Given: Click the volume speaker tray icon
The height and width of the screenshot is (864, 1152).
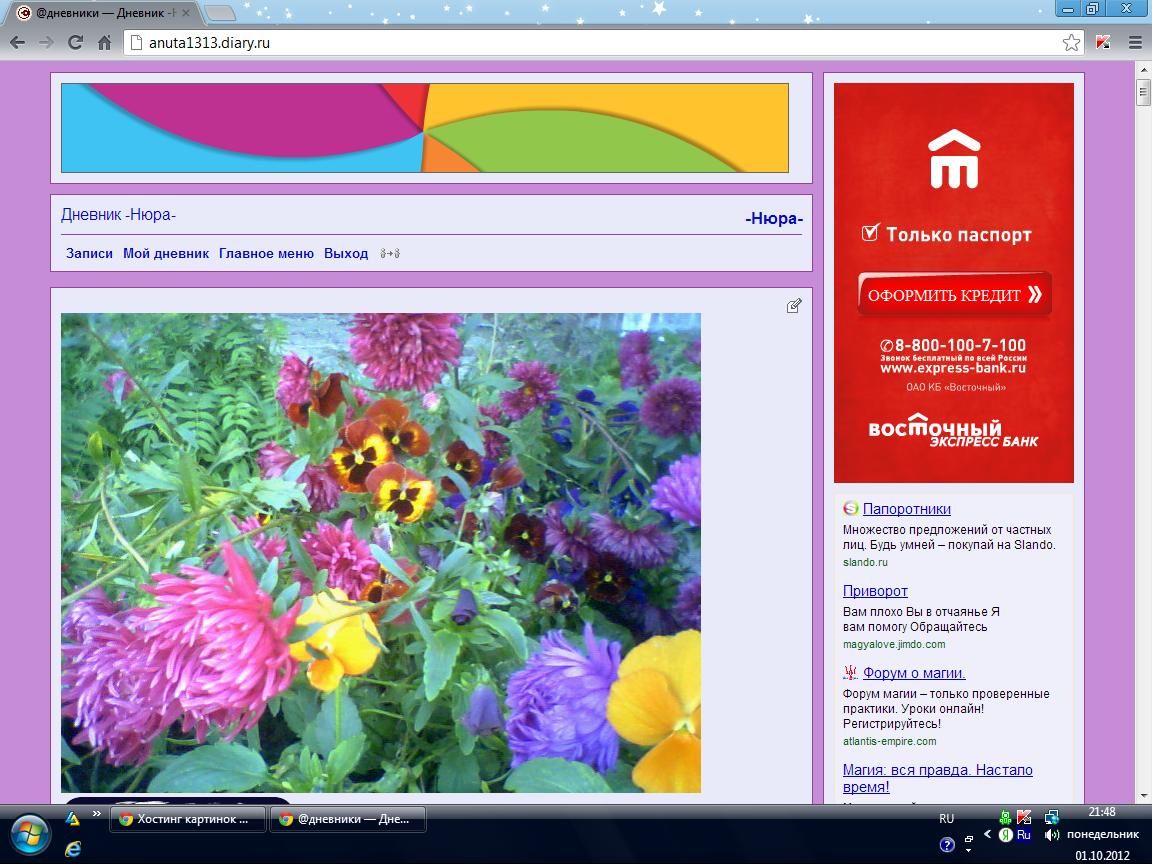Looking at the screenshot, I should click(x=1052, y=835).
